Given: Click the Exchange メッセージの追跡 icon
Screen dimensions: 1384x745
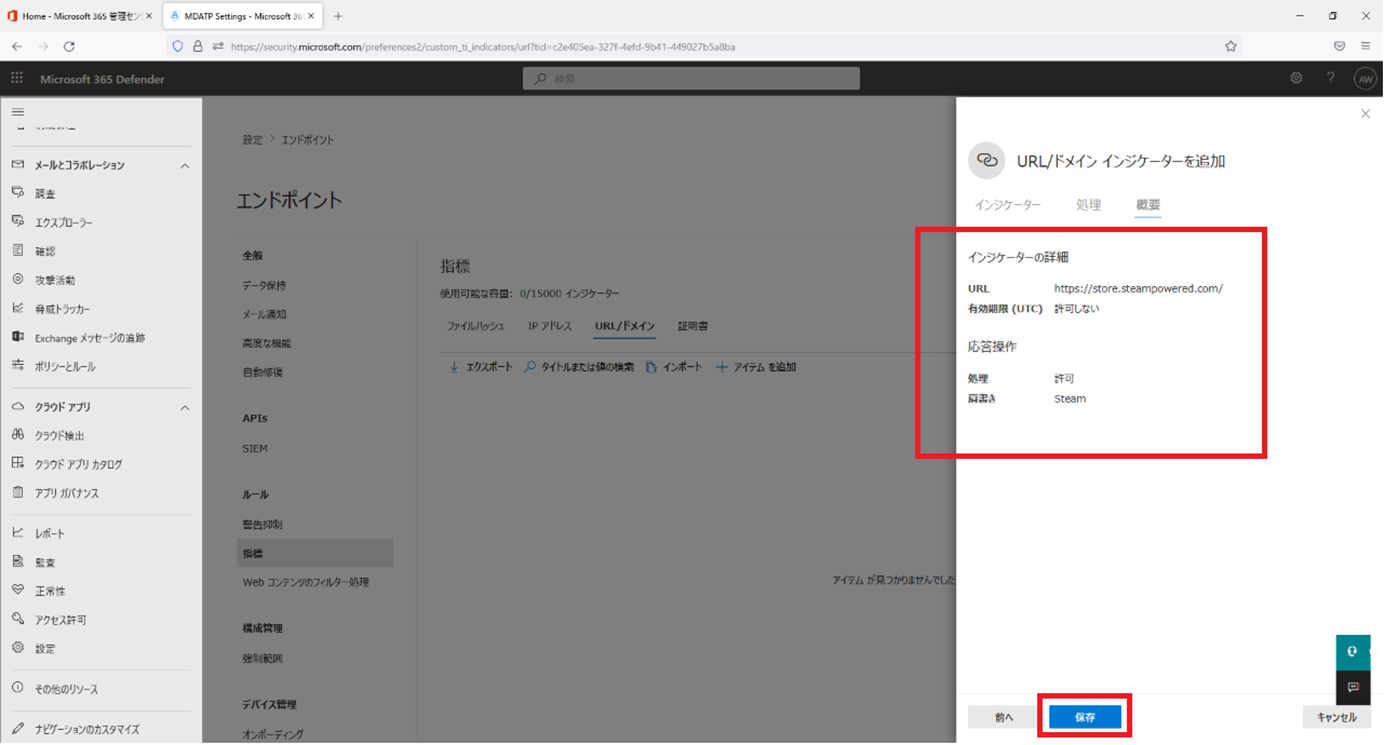Looking at the screenshot, I should pos(17,337).
